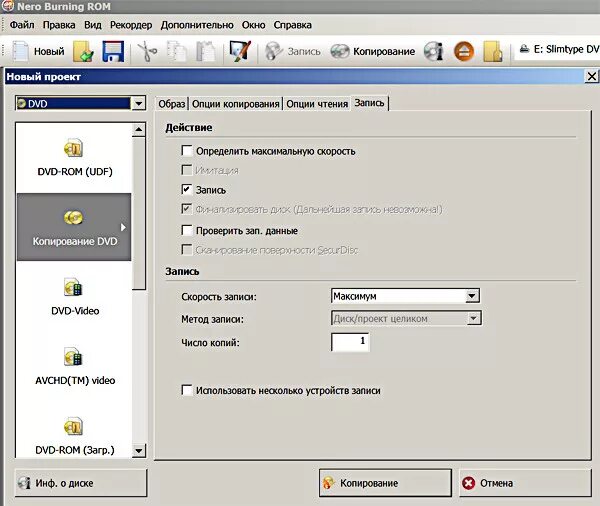Select the Копирование DVD project icon
This screenshot has height=506, width=600.
73,218
